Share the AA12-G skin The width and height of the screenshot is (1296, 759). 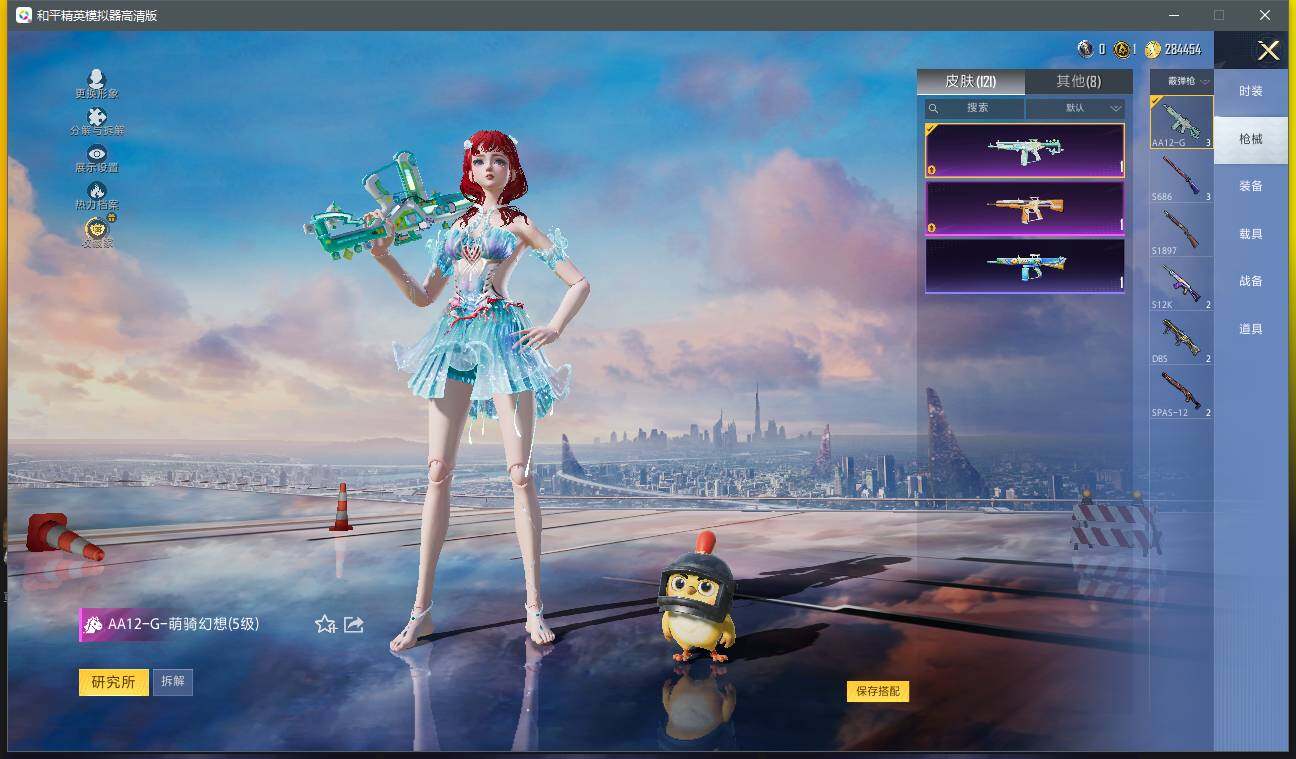coord(353,624)
